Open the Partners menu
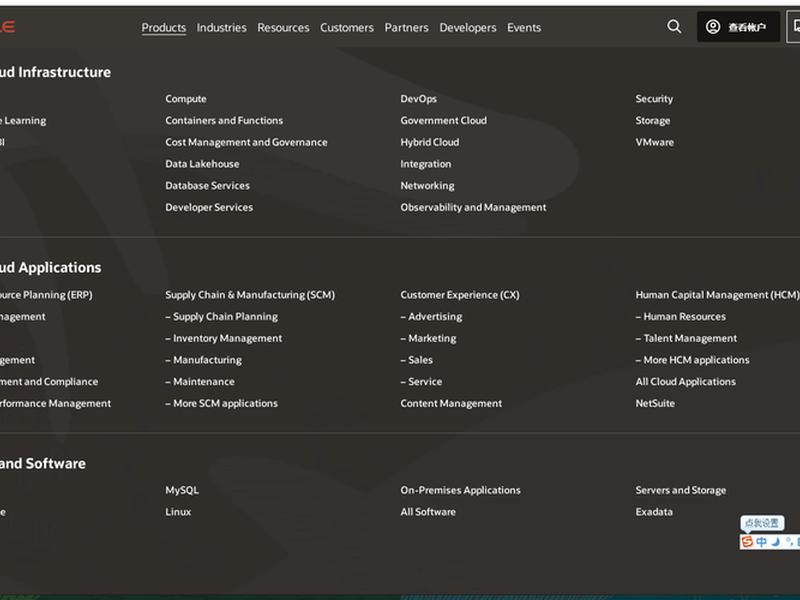 (x=407, y=28)
